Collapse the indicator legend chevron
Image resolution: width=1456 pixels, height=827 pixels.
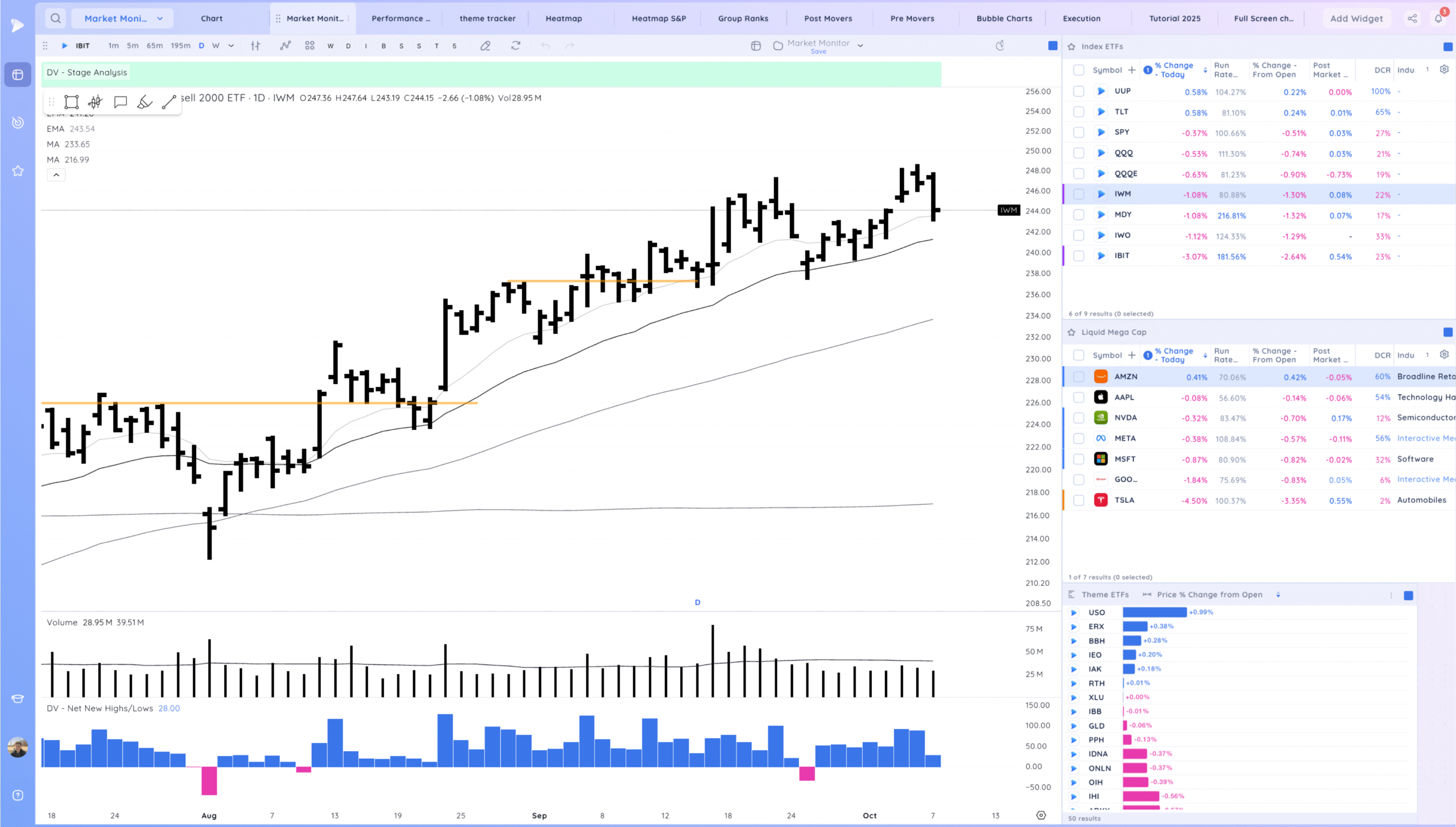click(56, 175)
